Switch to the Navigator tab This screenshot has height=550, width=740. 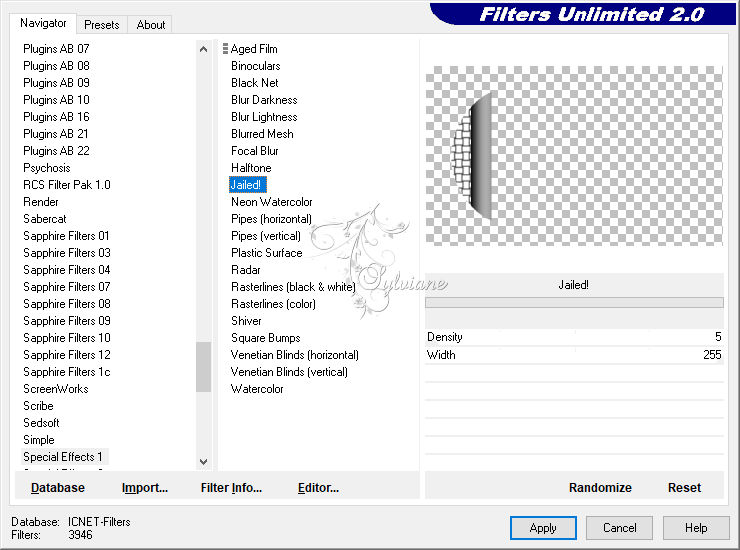tap(43, 23)
